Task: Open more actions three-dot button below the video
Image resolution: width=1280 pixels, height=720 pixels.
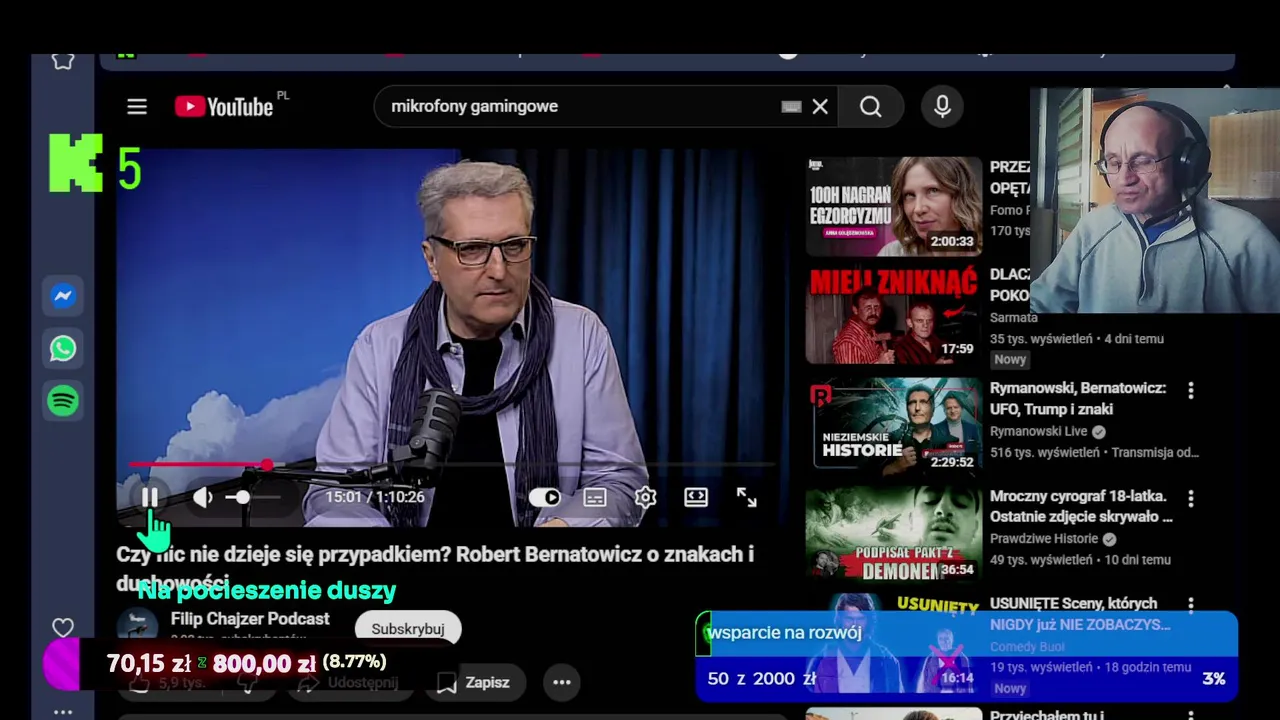Action: coord(562,682)
